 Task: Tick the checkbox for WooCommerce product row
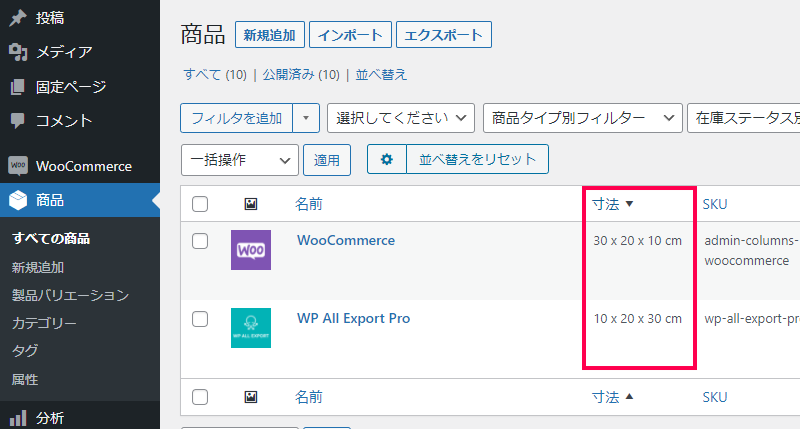pyautogui.click(x=200, y=241)
